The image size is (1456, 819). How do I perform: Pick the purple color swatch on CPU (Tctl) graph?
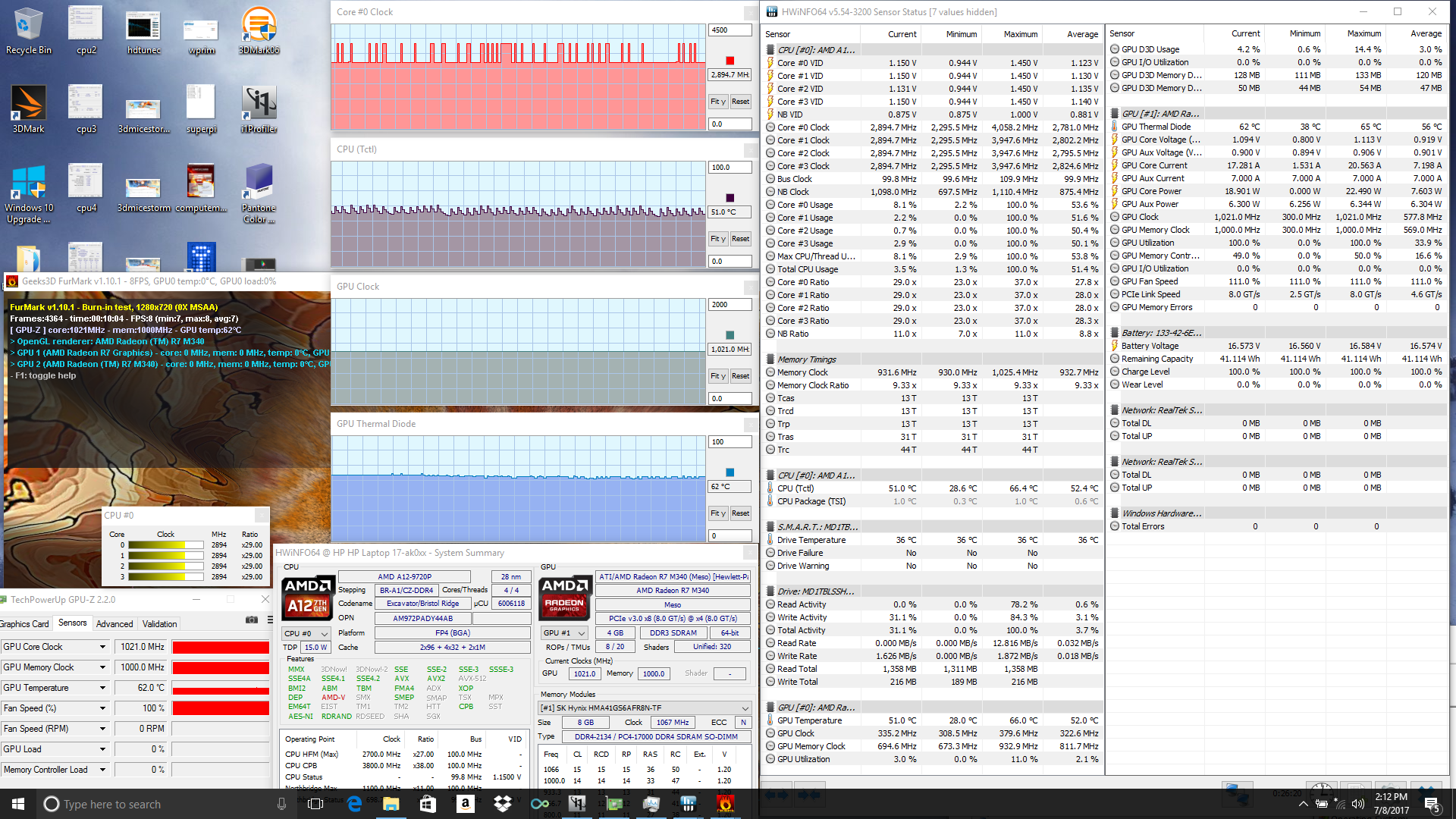tap(730, 198)
